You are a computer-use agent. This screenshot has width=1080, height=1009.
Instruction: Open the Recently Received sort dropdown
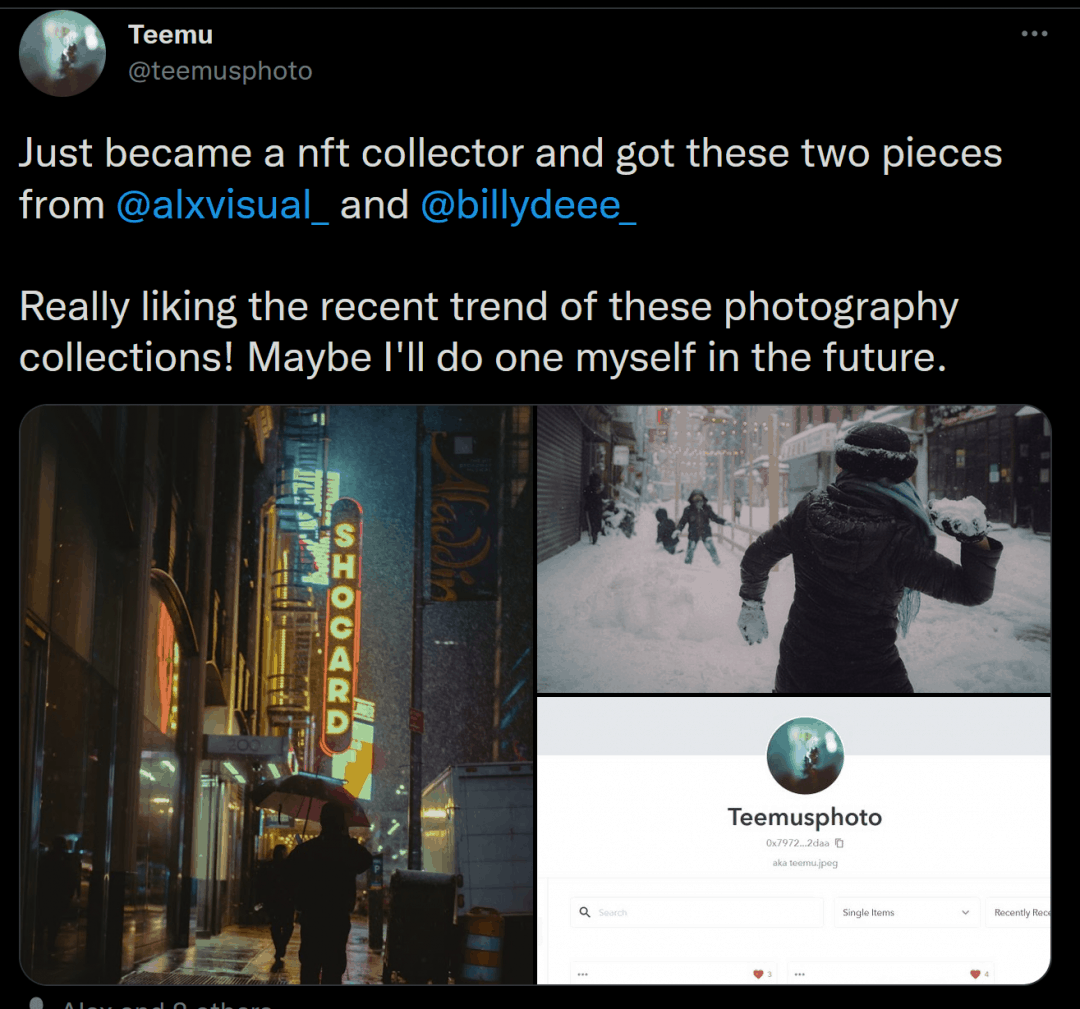point(1018,912)
